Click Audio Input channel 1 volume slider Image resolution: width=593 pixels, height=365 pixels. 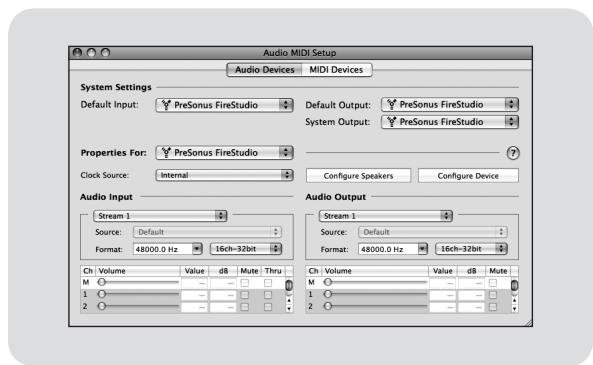tap(138, 294)
